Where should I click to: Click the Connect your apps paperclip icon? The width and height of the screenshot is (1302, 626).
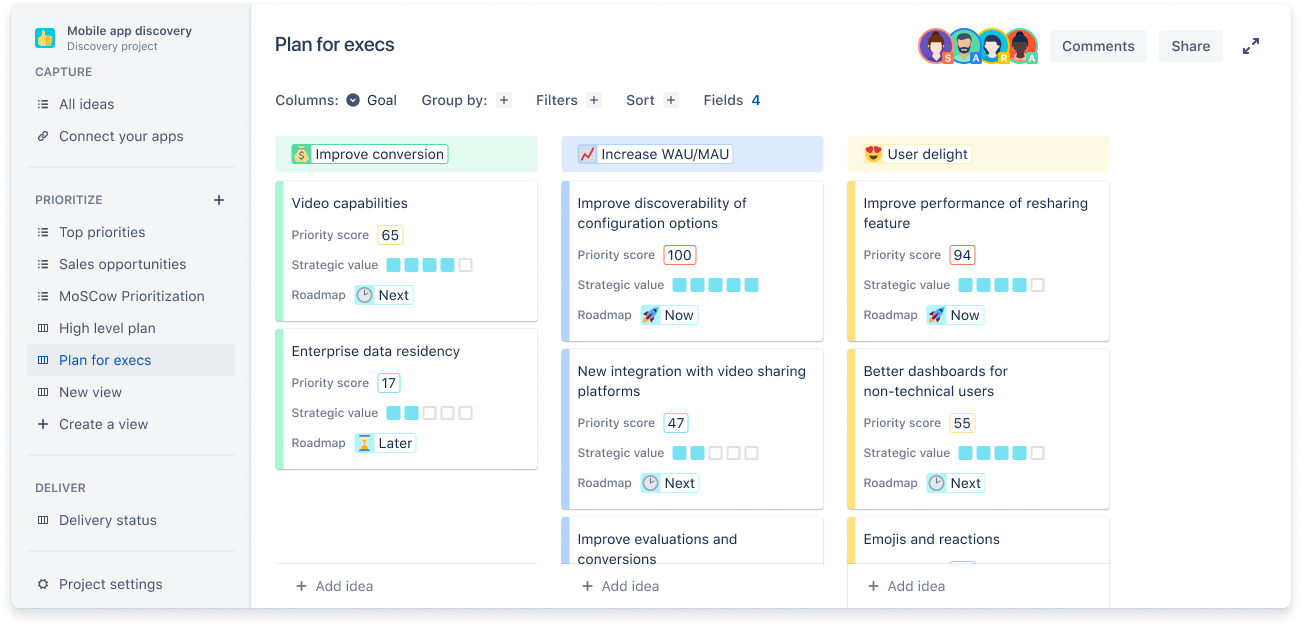pyautogui.click(x=42, y=136)
